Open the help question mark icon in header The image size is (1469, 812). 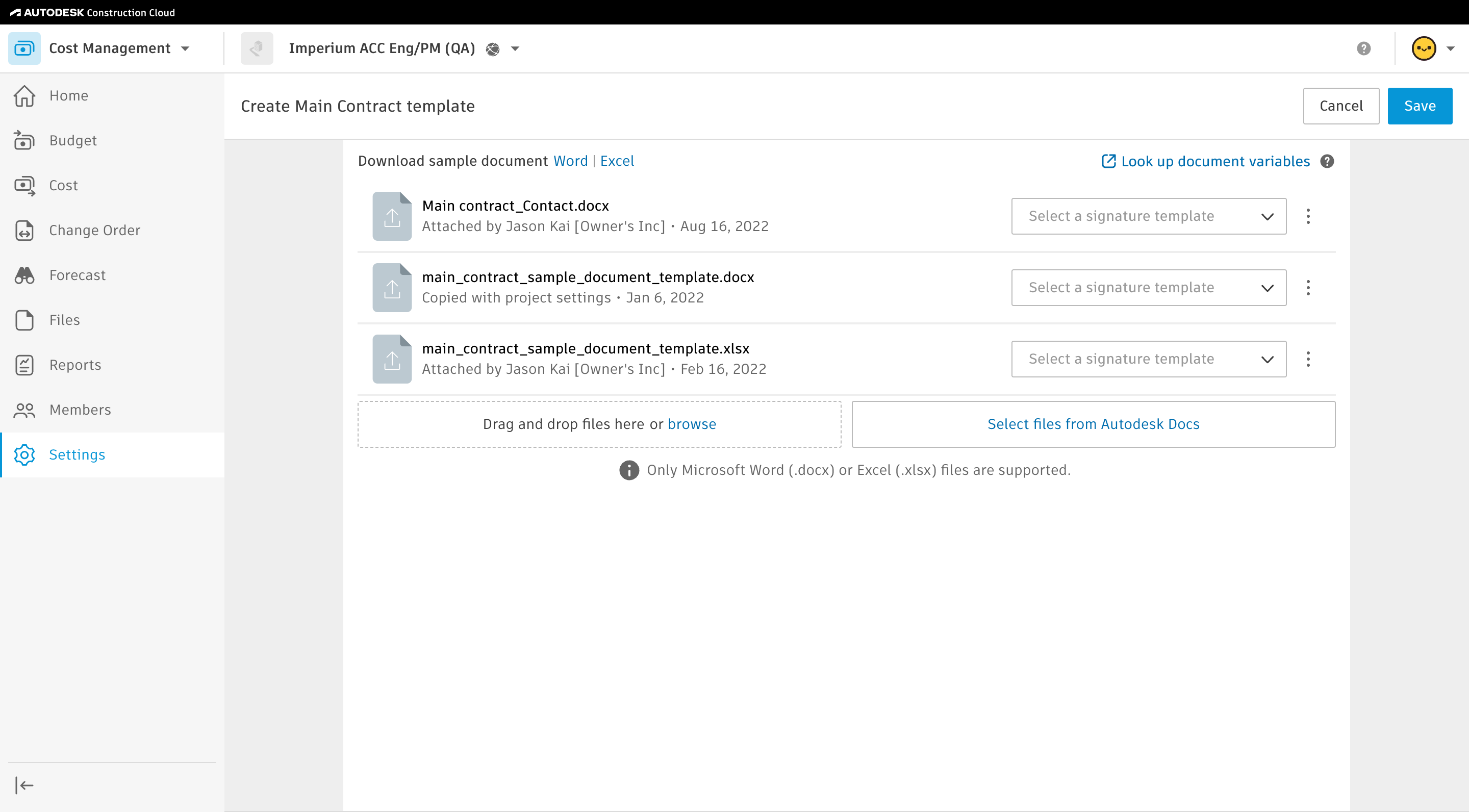[x=1363, y=48]
